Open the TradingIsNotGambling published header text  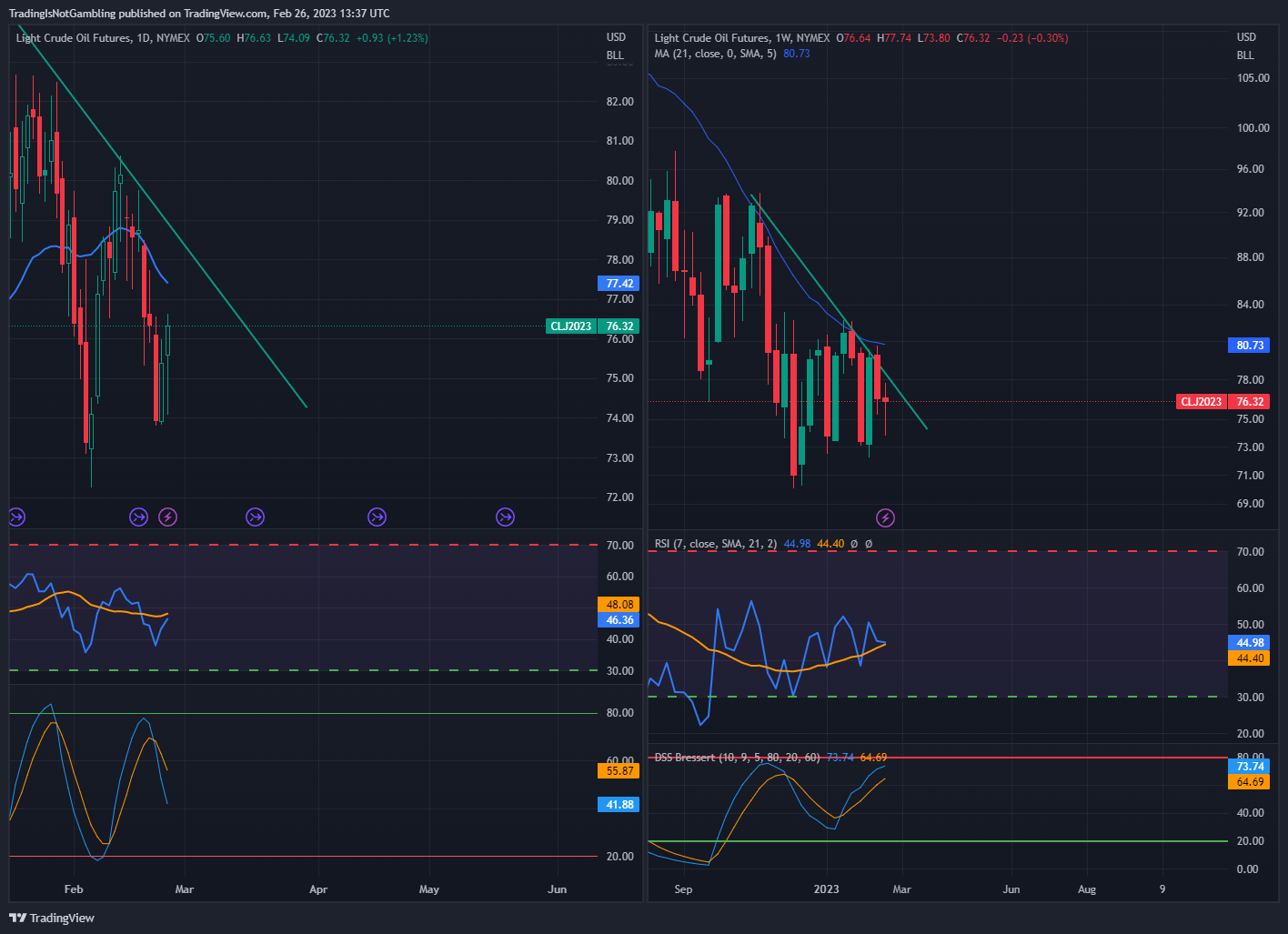199,13
